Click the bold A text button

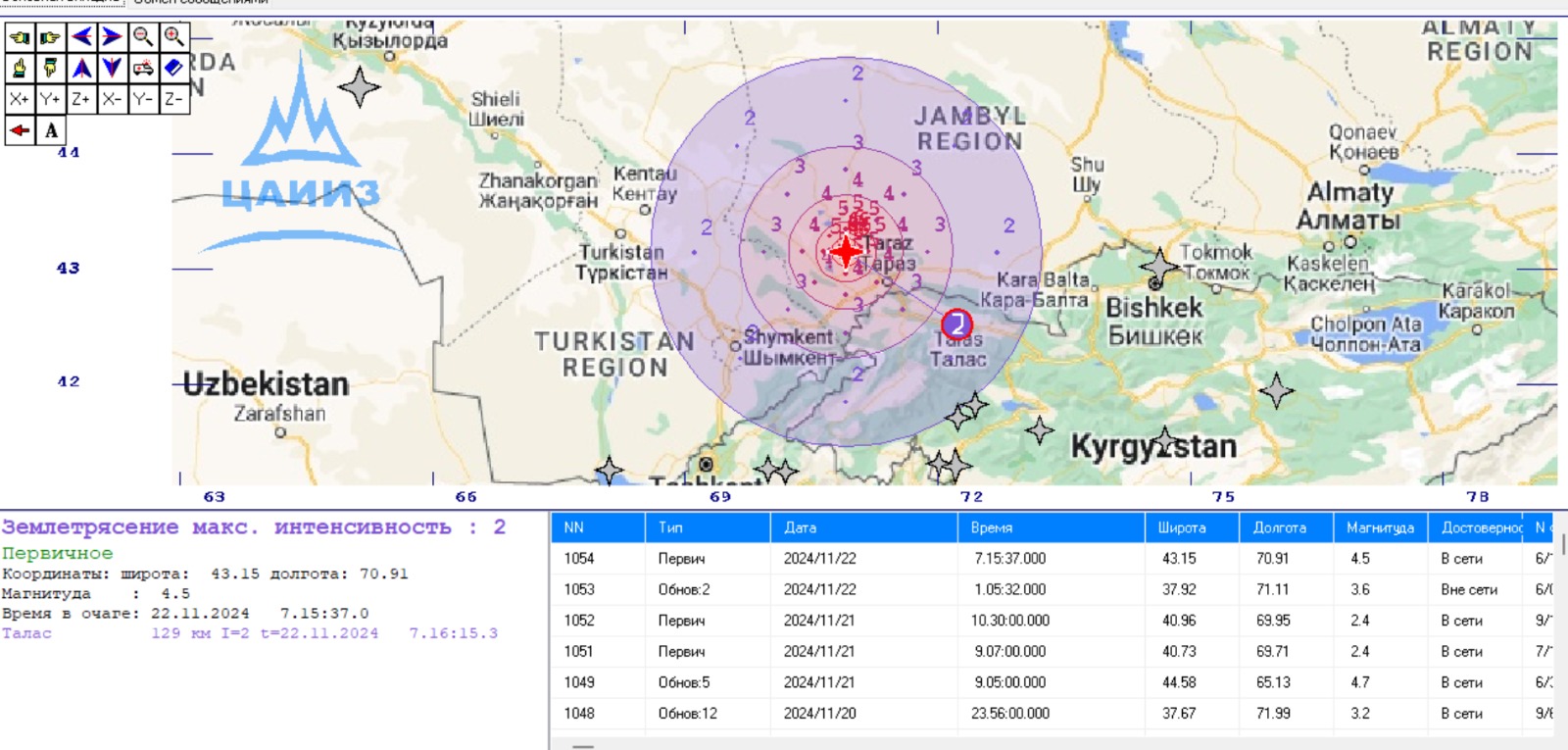tap(51, 130)
